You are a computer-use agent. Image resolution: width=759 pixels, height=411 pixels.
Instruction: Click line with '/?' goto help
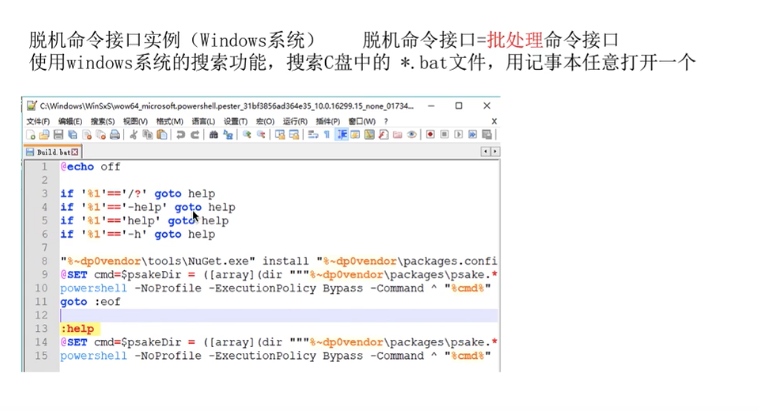[x=137, y=194]
